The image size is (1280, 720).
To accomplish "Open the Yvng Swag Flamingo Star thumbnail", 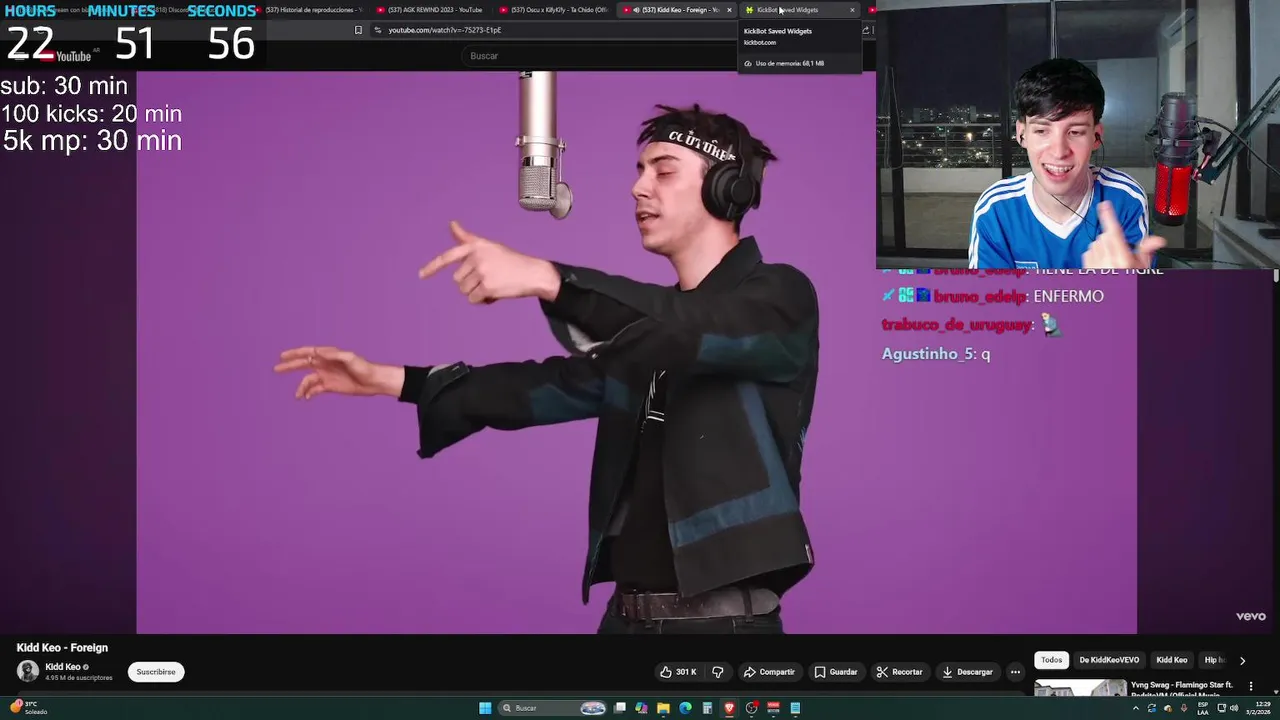I will (x=1080, y=688).
